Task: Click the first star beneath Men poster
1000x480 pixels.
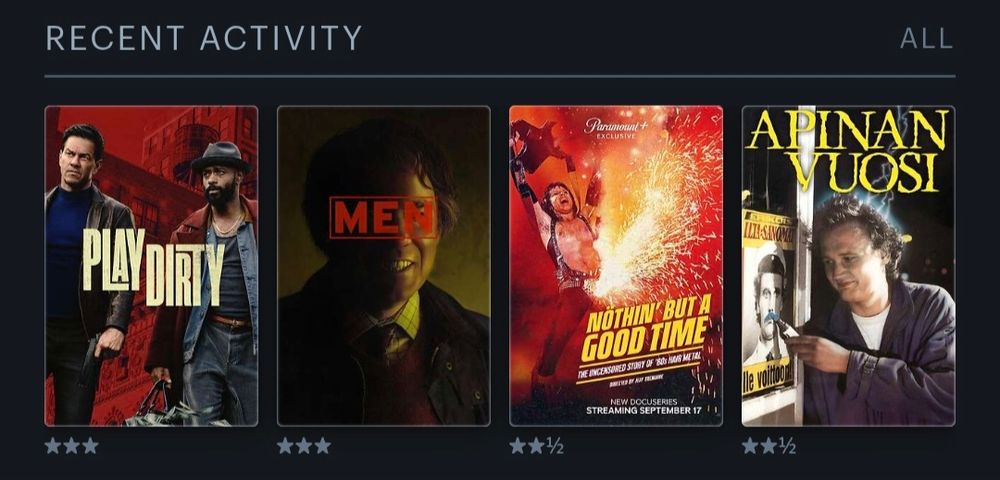Action: 285,446
